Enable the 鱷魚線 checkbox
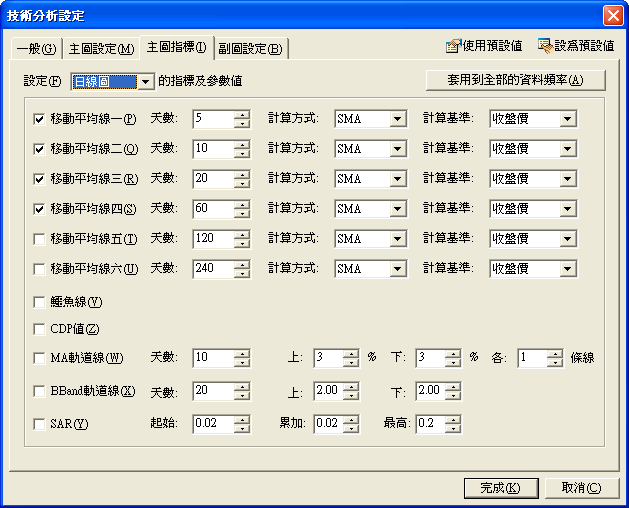Screen dimensions: 629x508 coord(40,302)
